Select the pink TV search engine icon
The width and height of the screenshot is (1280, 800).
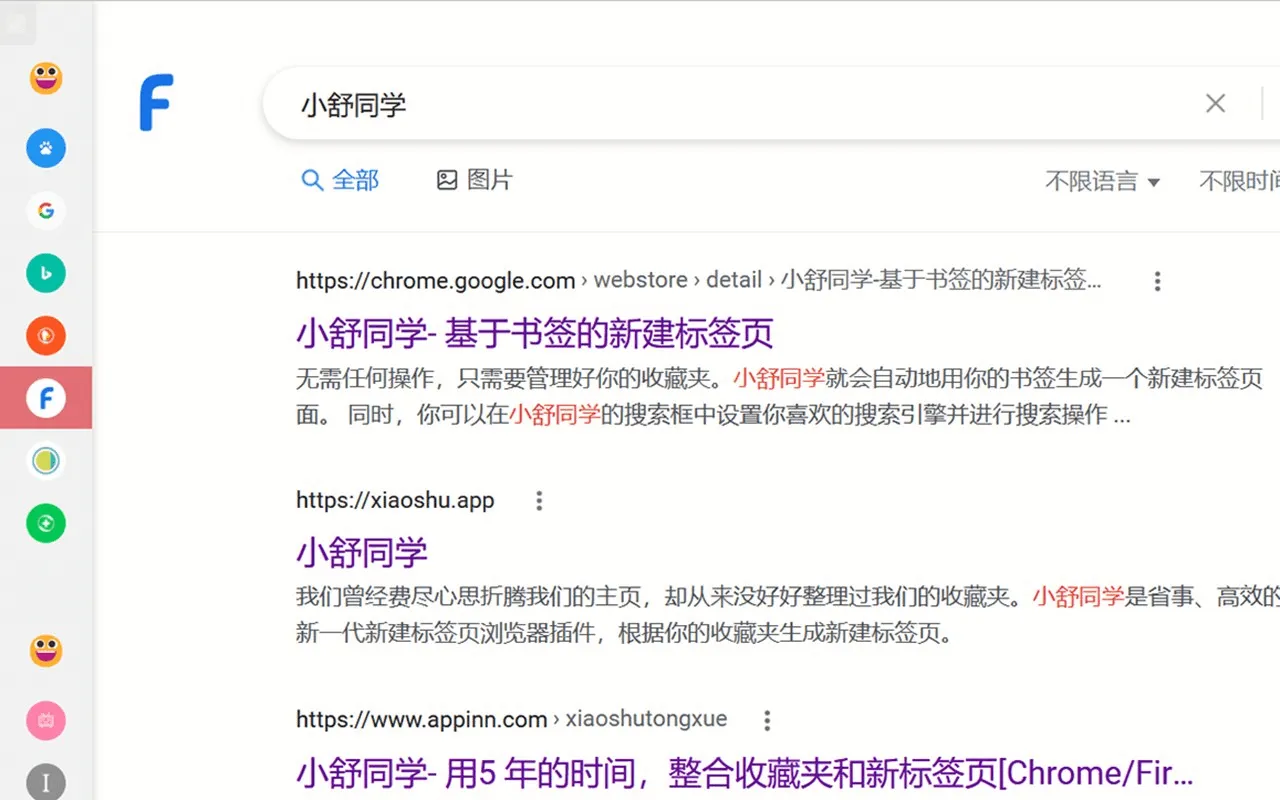pos(45,720)
